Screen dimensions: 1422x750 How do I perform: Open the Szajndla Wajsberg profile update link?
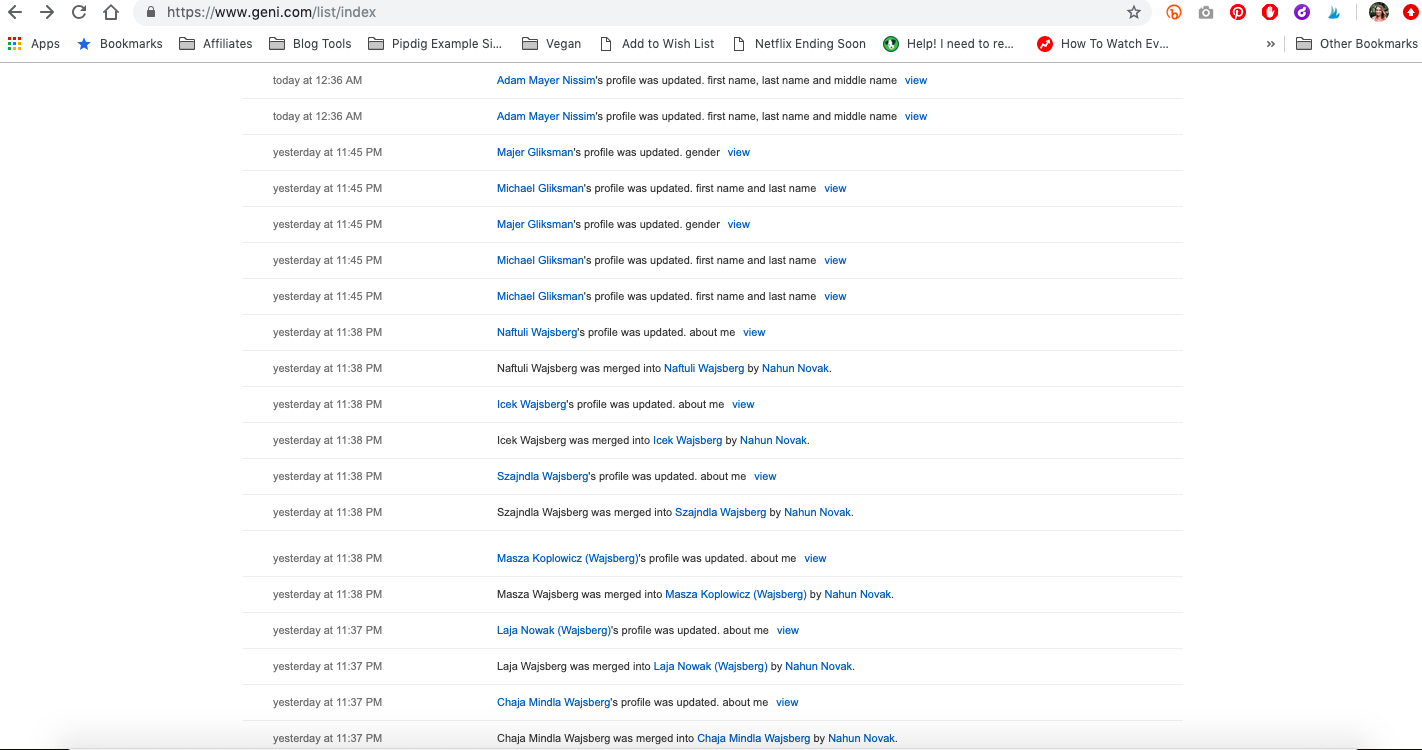tap(542, 477)
